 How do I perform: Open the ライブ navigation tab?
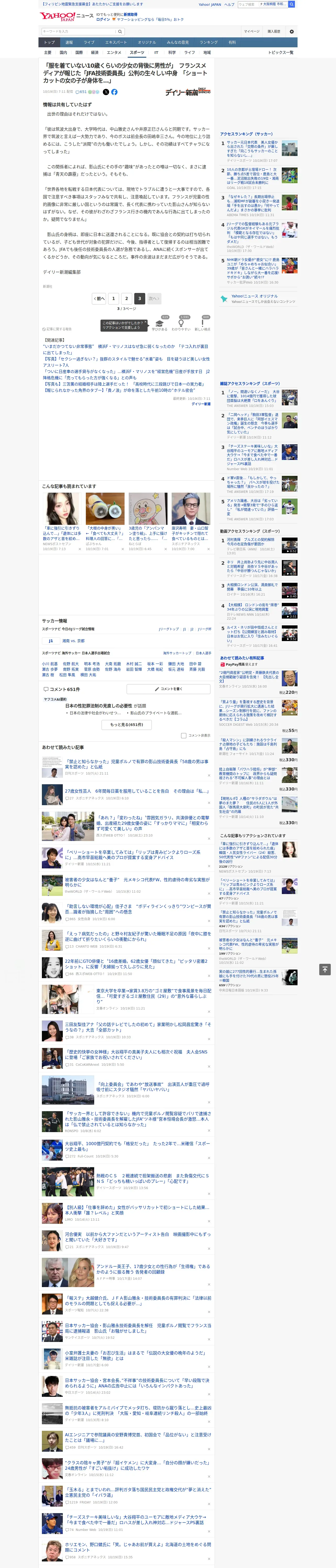pos(89,43)
